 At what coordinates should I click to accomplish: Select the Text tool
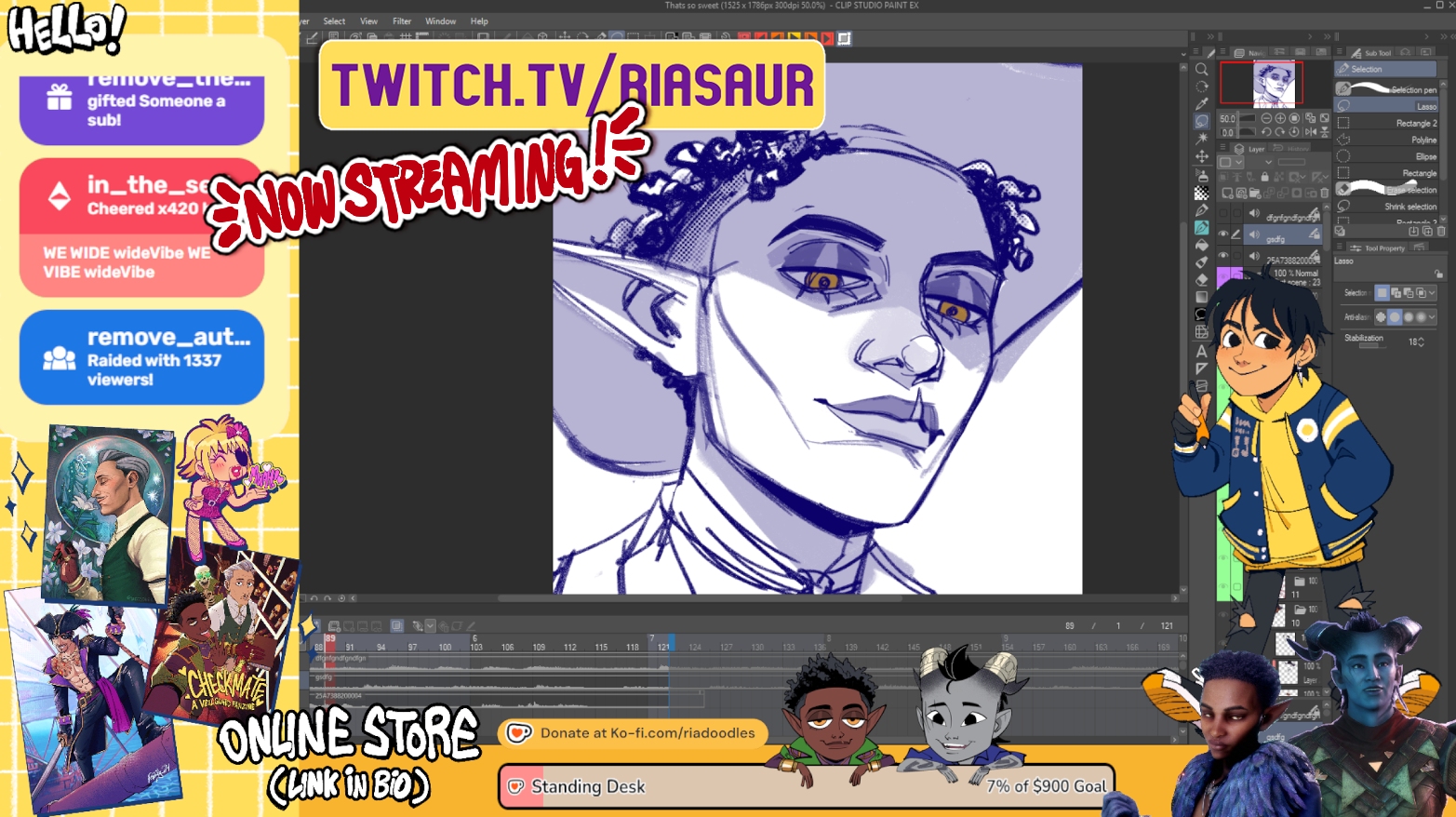(x=1202, y=351)
